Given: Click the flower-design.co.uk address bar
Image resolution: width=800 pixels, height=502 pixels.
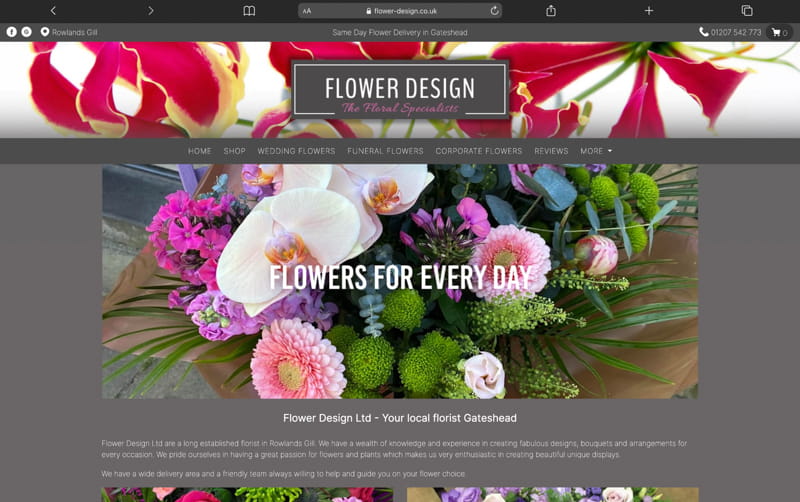Looking at the screenshot, I should 400,11.
